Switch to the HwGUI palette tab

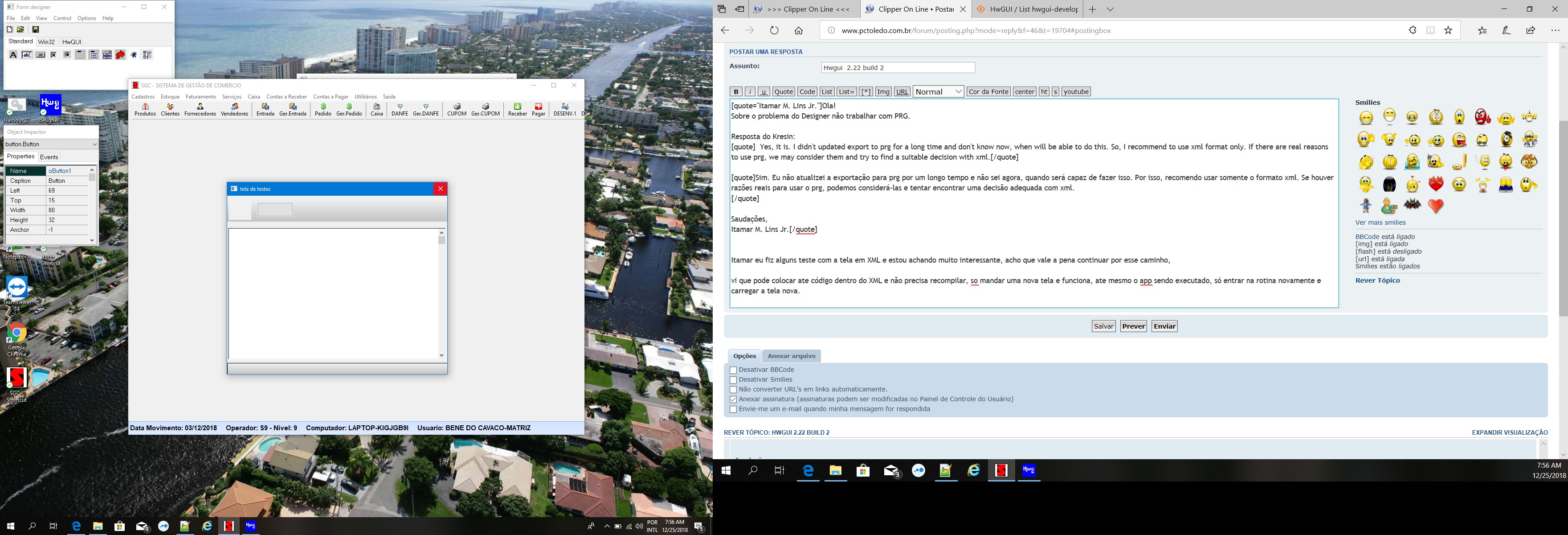click(x=72, y=42)
